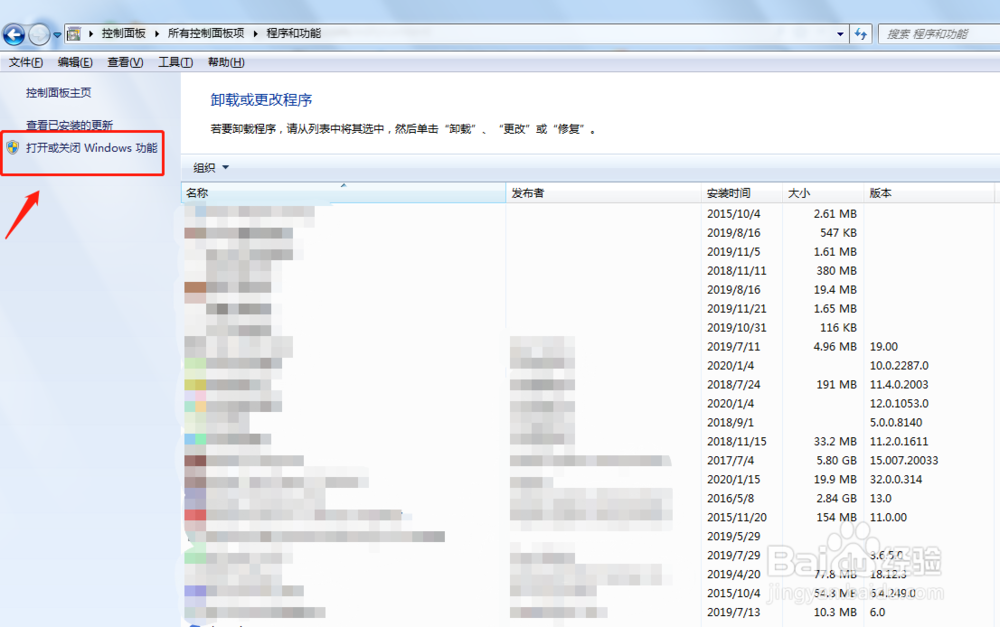Sort by 版本 column header
The width and height of the screenshot is (1000, 627).
929,193
